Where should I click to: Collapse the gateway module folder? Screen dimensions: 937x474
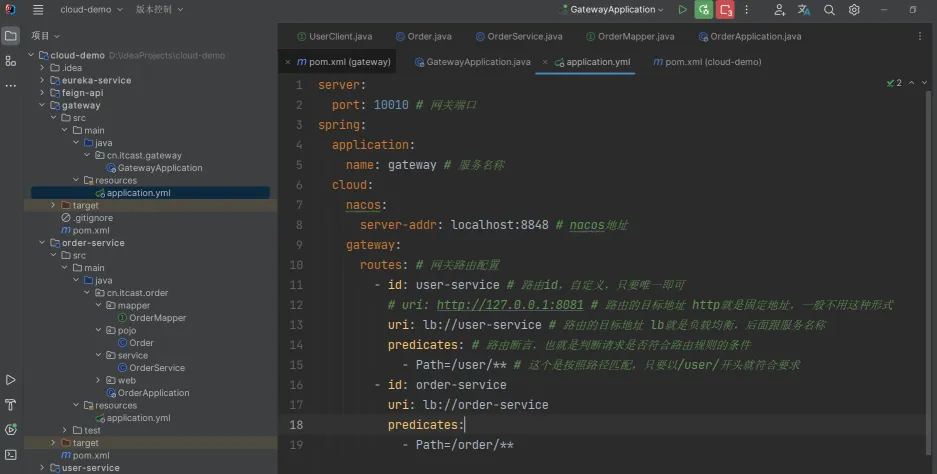[41, 105]
